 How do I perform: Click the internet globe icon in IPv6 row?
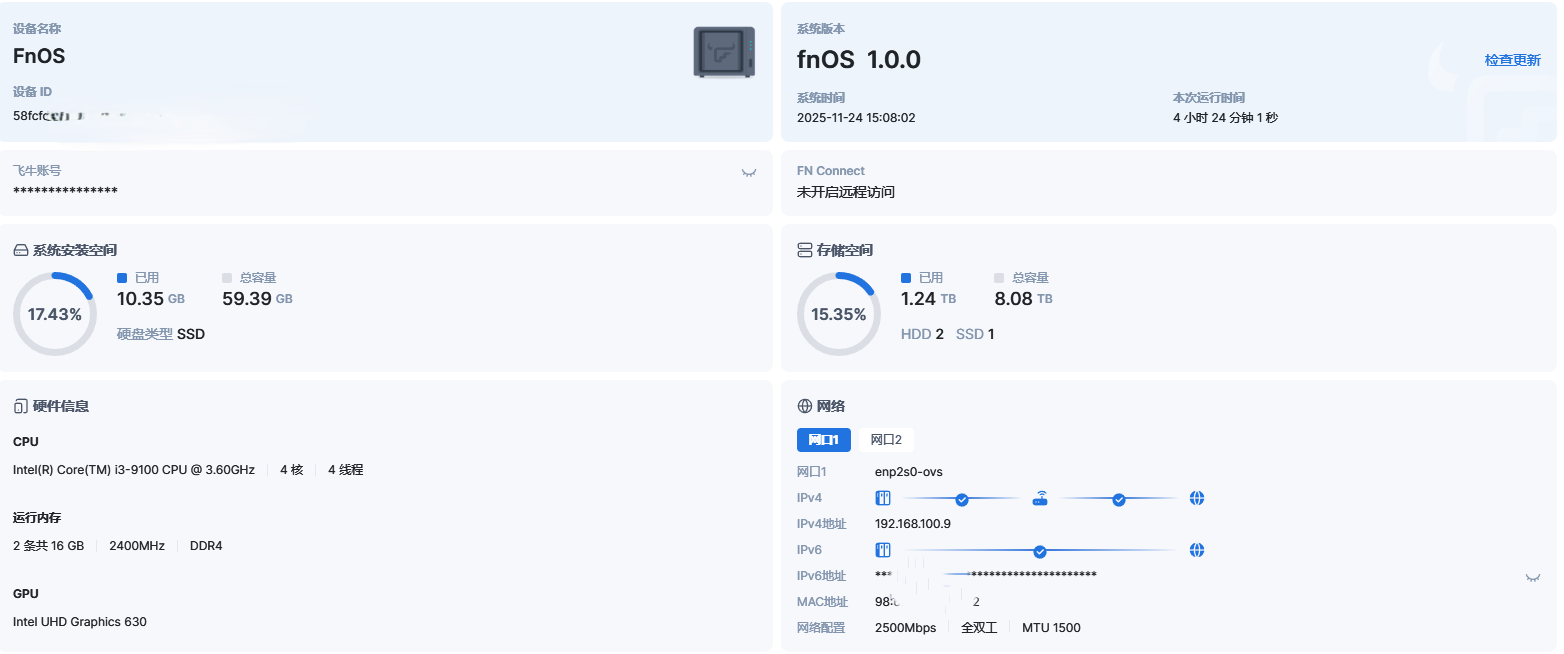pos(1197,550)
